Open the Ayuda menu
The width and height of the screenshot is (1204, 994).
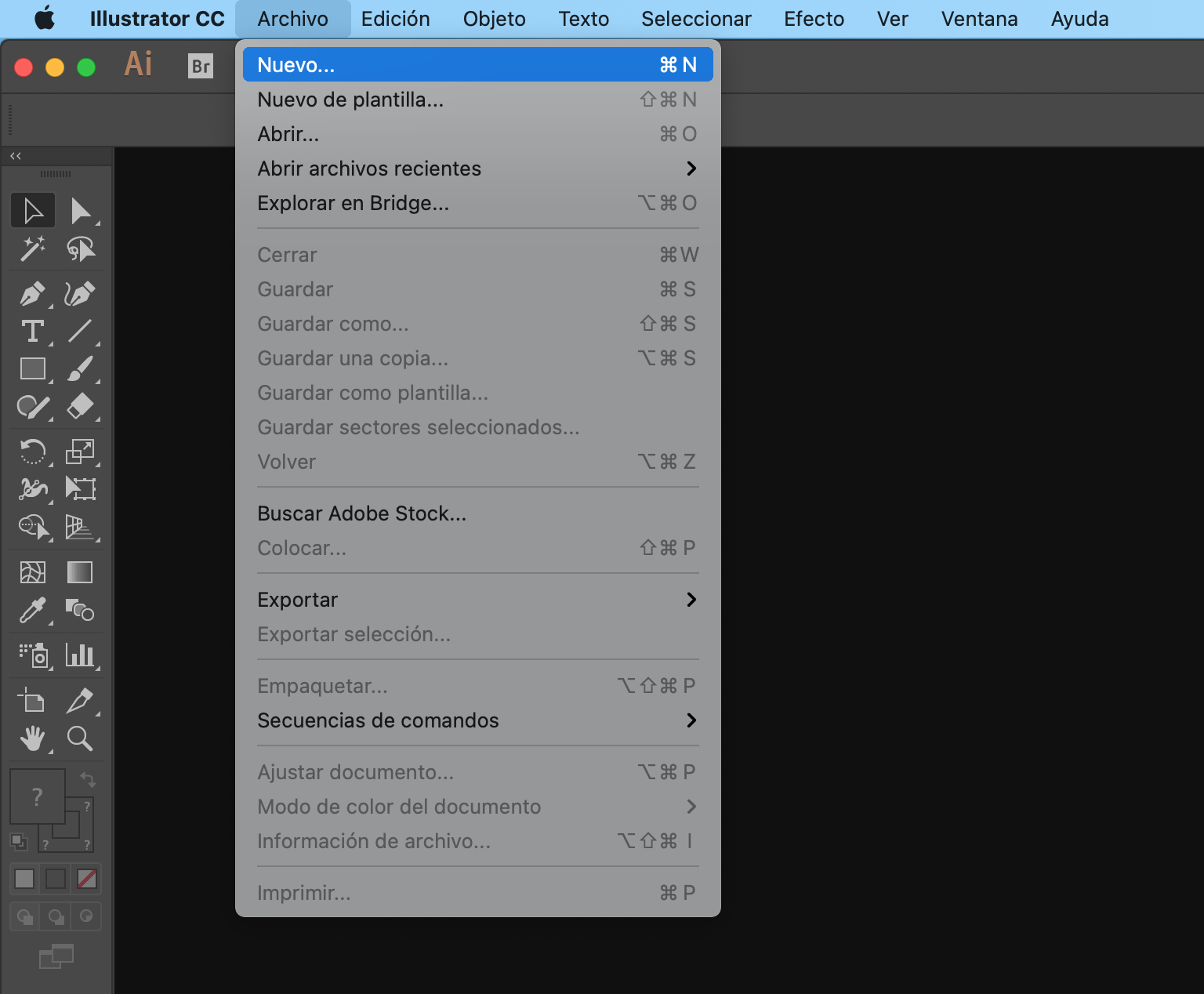click(1080, 19)
